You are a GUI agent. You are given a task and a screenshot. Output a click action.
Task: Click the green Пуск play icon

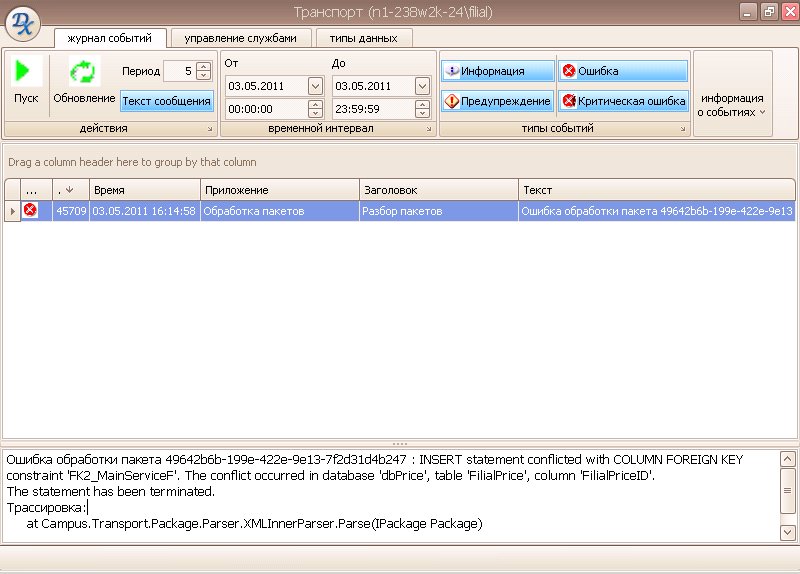pos(26,71)
